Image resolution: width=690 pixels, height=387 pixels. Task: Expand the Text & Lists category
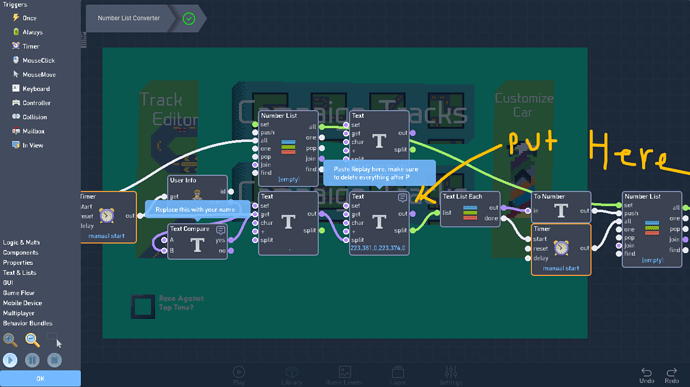coord(19,273)
